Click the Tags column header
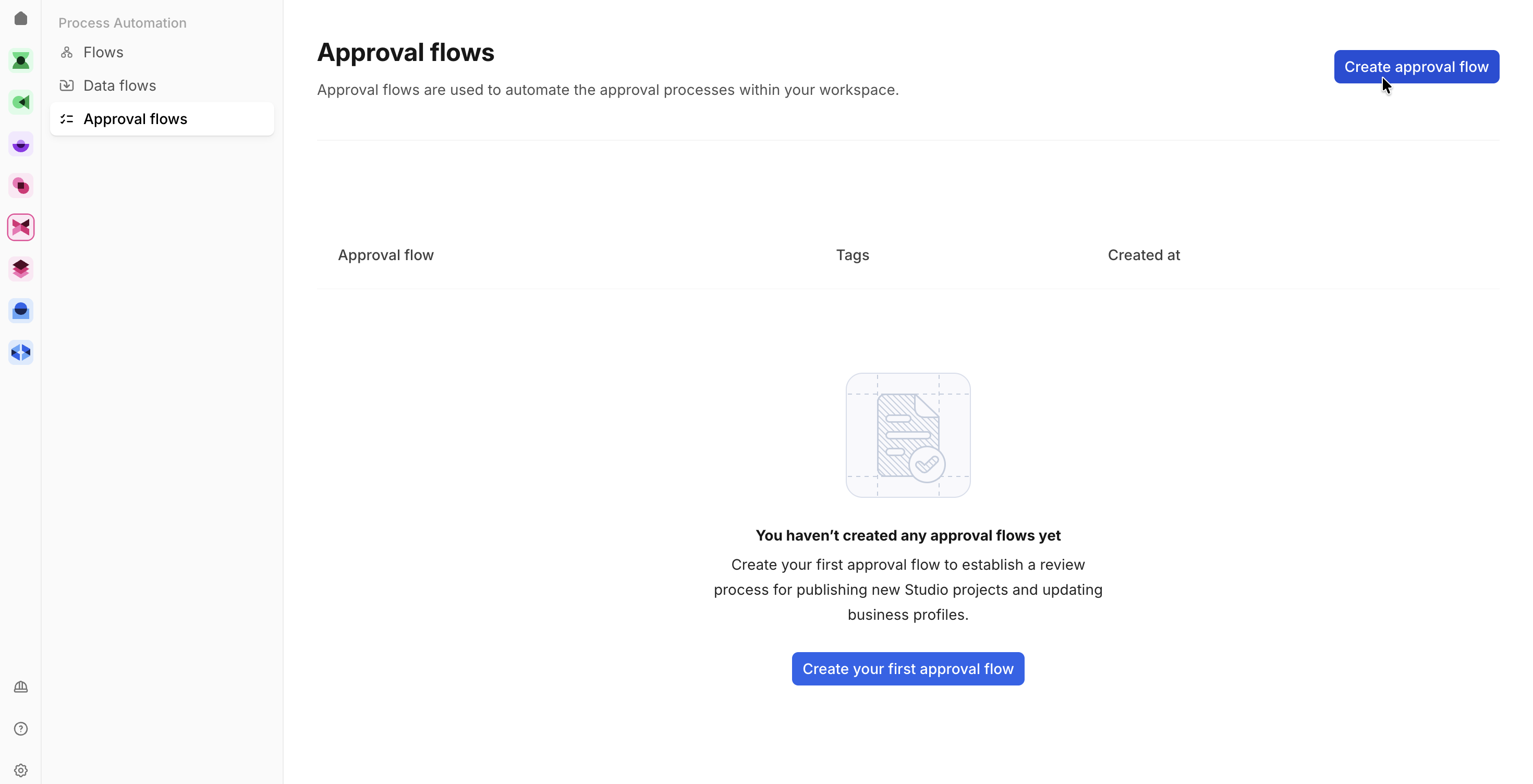This screenshot has height=784, width=1533. click(x=852, y=255)
